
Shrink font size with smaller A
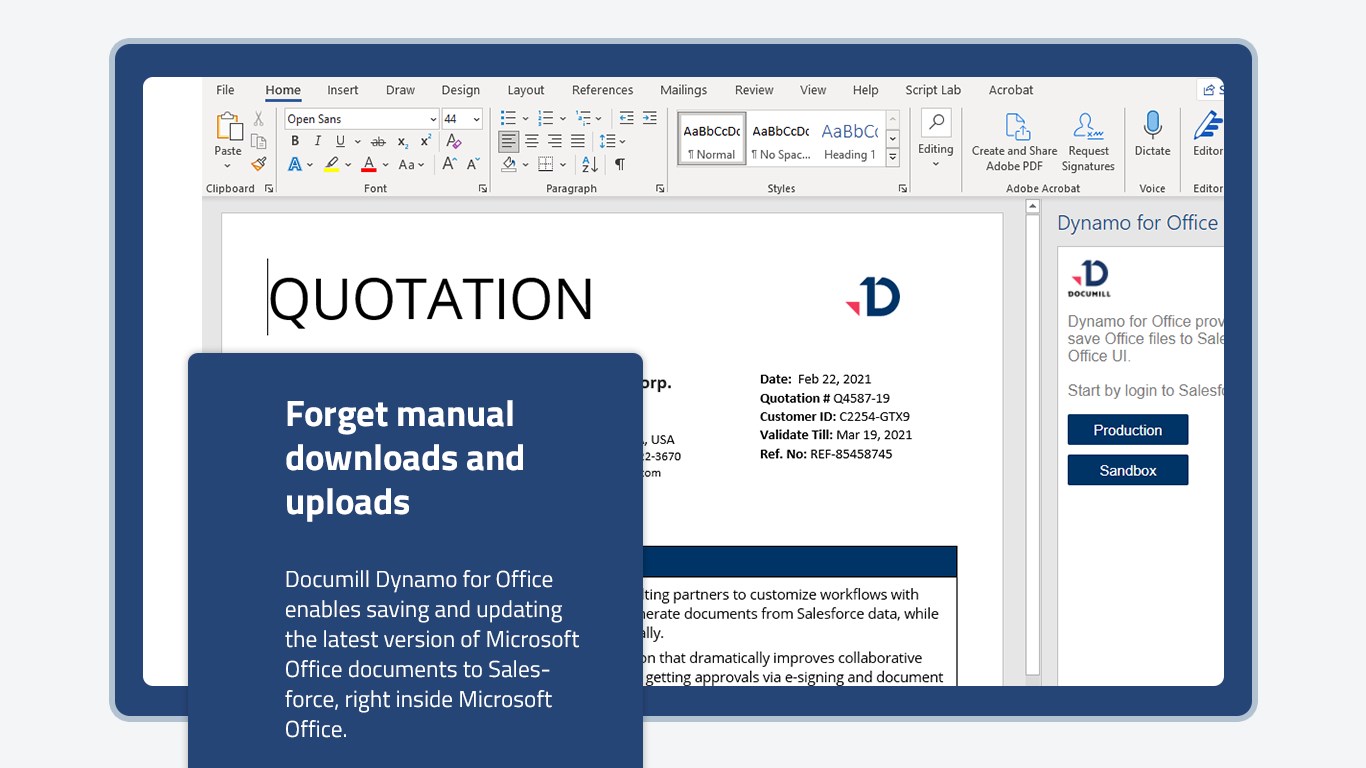point(473,164)
